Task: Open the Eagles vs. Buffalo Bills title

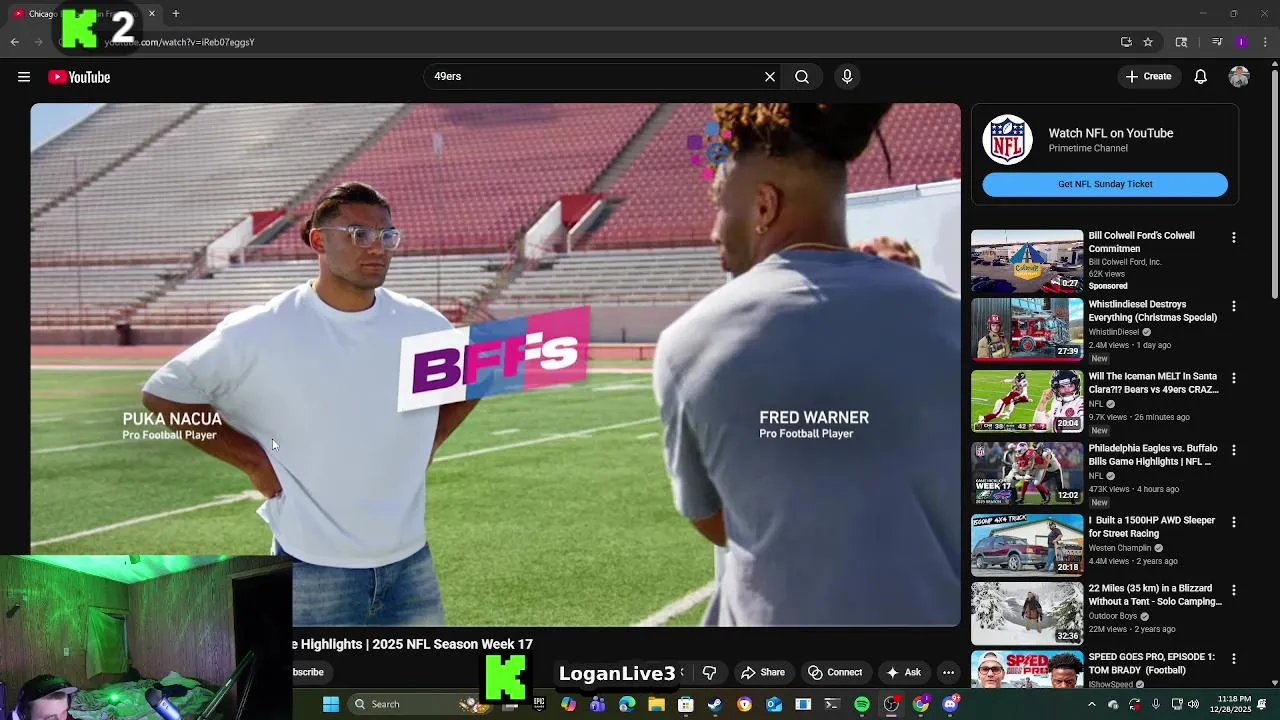Action: pyautogui.click(x=1152, y=455)
